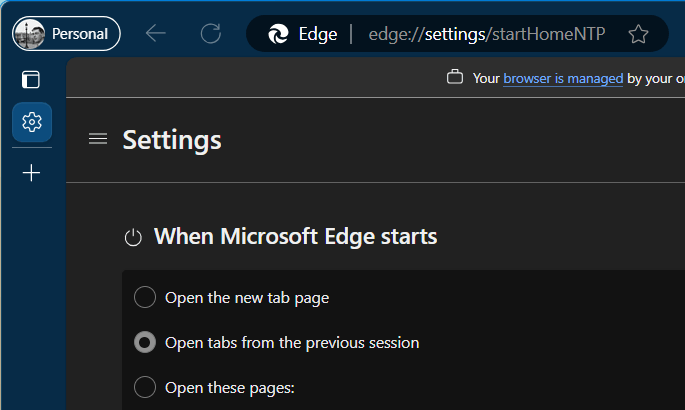Select the 'Open these pages' radio option

(x=145, y=388)
